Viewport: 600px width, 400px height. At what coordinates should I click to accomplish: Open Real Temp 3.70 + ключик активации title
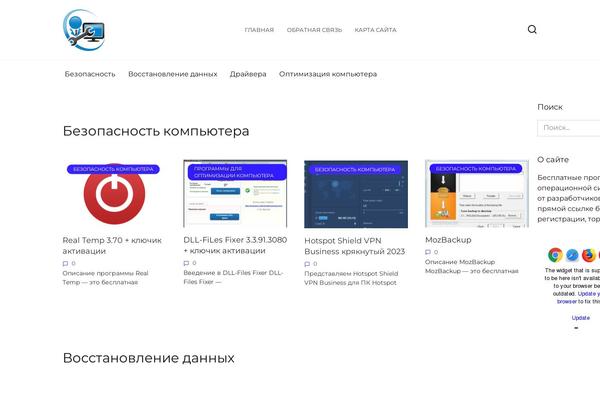[x=112, y=246]
